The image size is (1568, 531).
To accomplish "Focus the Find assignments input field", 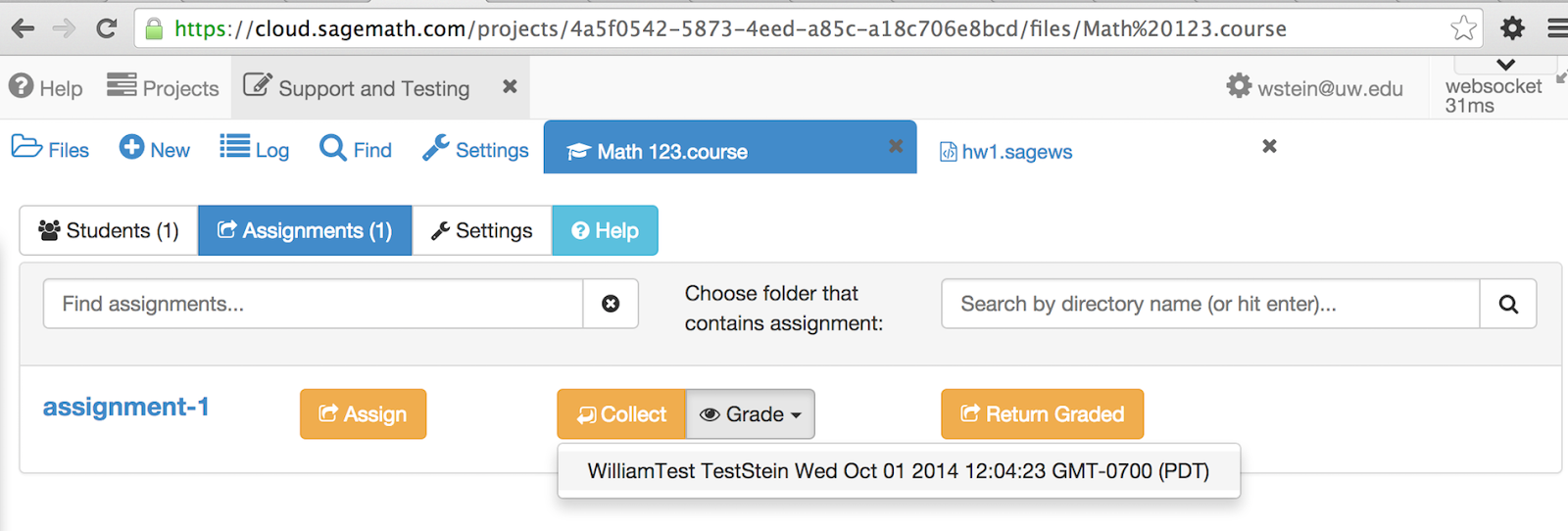I will coord(314,304).
